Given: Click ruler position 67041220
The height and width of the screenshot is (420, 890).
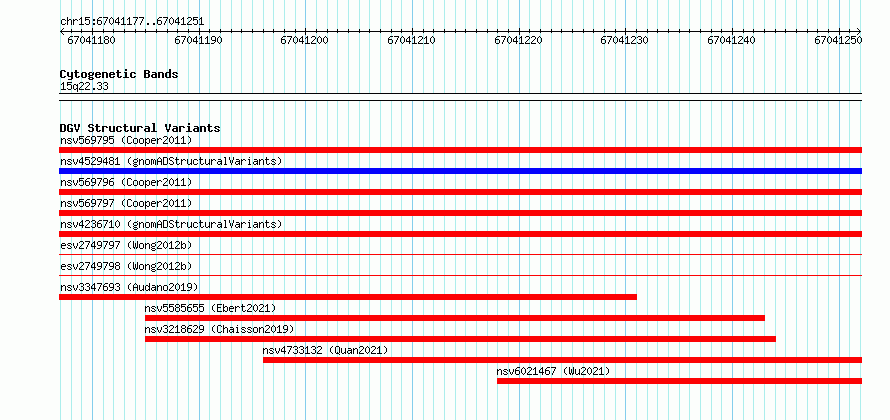Looking at the screenshot, I should coord(518,40).
